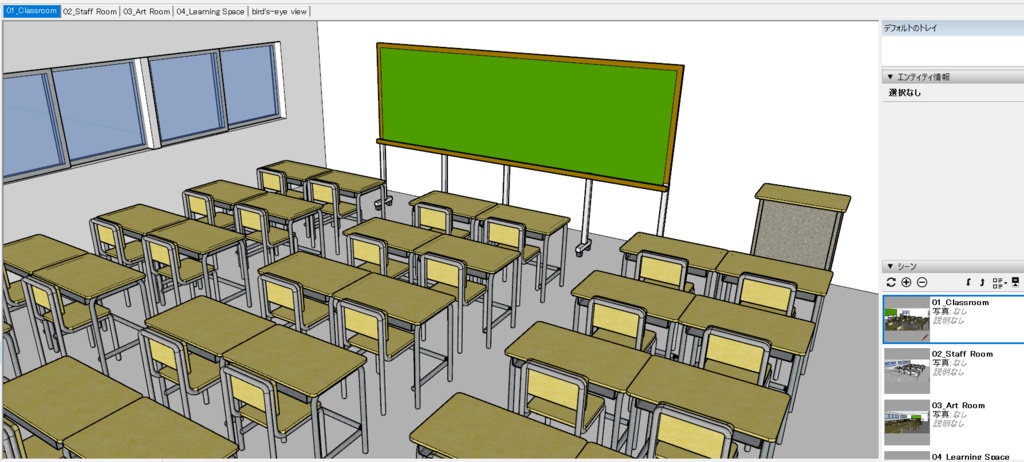Click the Update Scene refresh icon
This screenshot has width=1024, height=462.
tap(891, 282)
